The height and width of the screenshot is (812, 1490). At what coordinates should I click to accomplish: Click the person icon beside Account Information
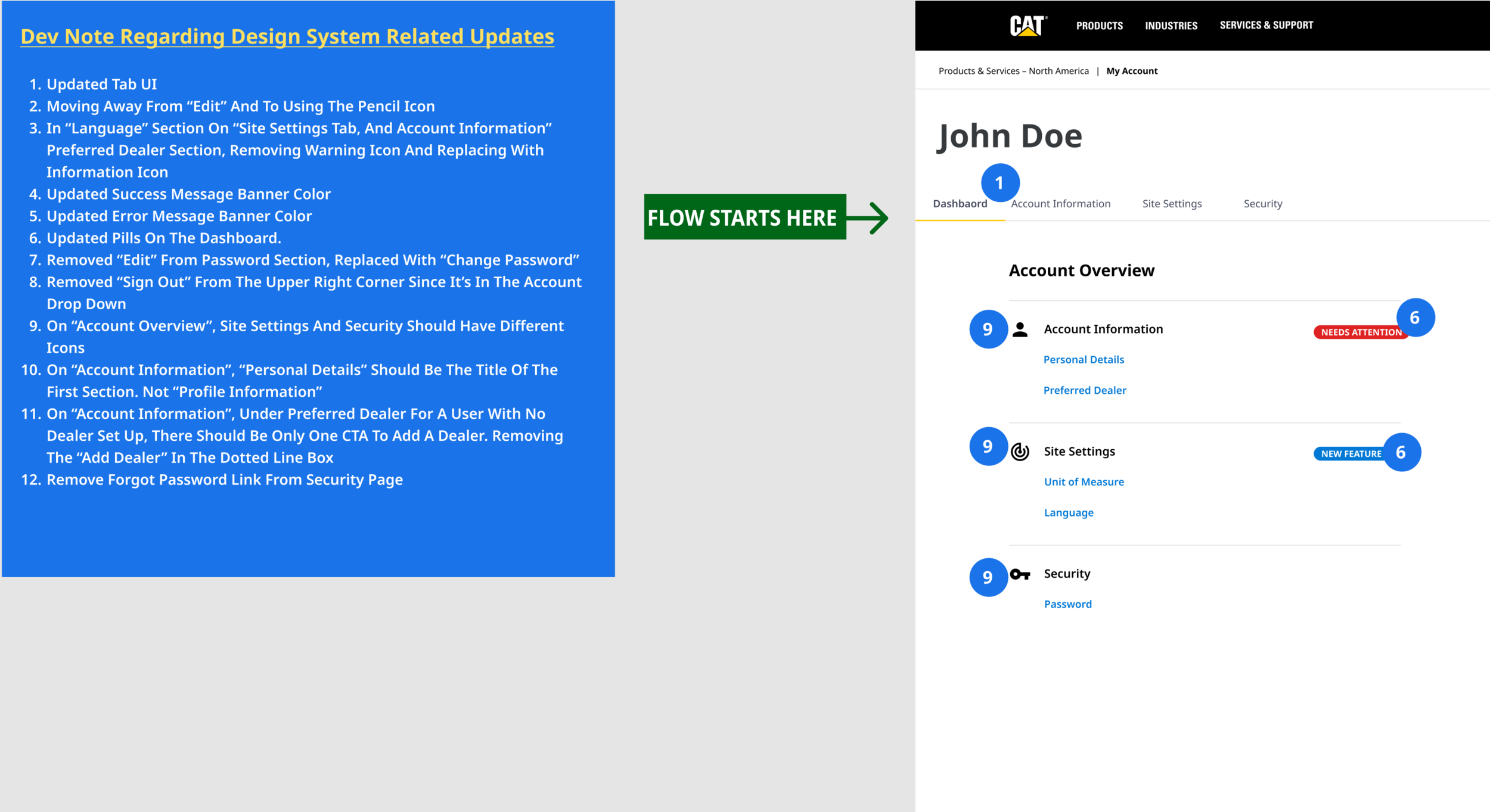point(1020,329)
